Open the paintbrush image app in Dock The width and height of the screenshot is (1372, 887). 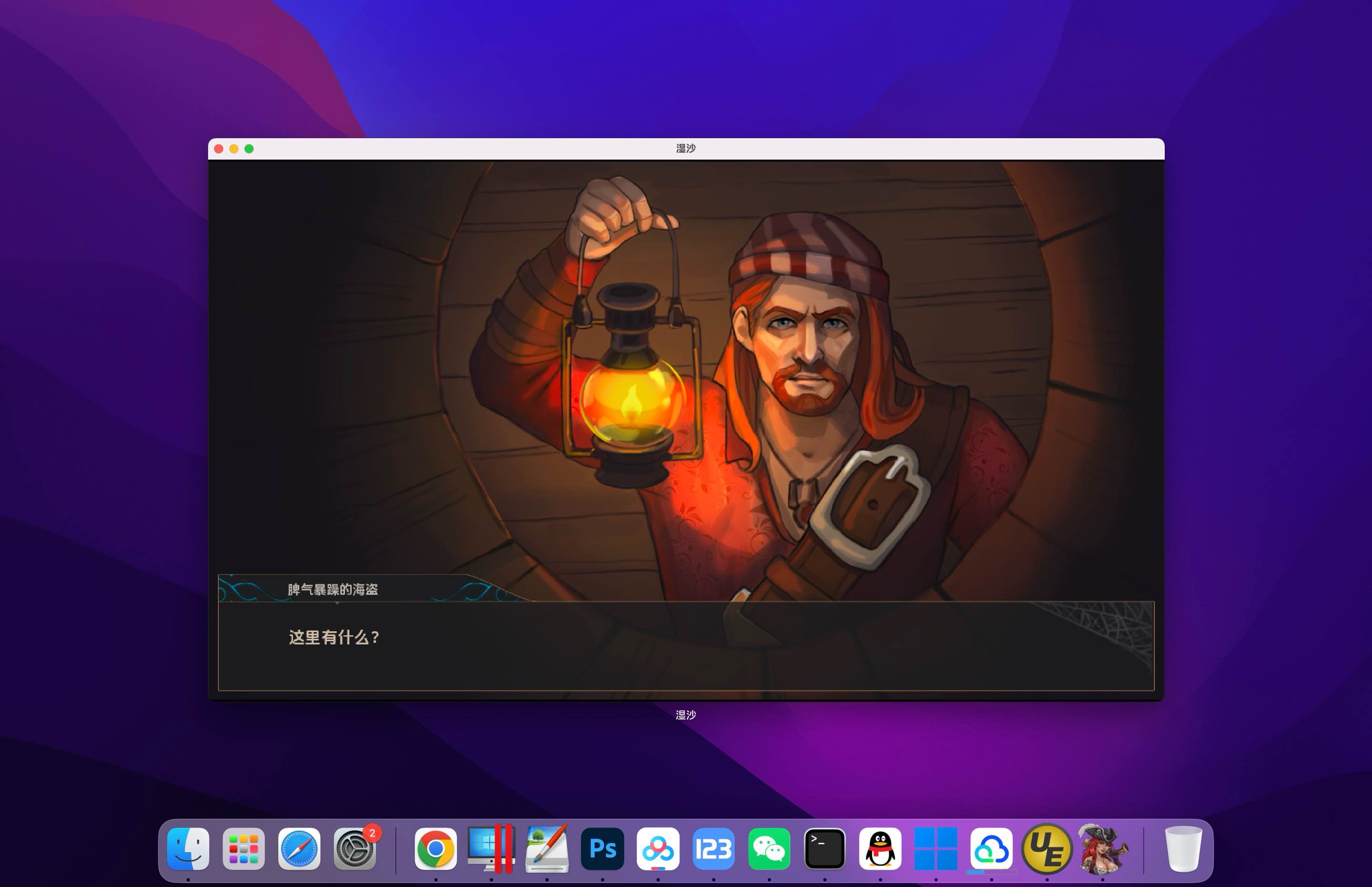pos(546,848)
